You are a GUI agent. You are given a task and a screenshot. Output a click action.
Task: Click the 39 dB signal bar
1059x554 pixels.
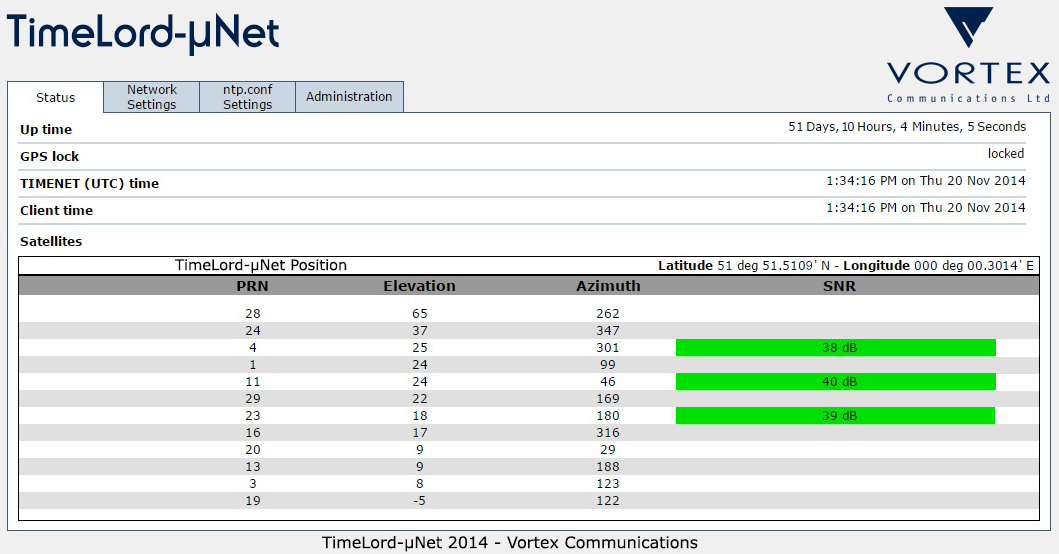click(835, 416)
